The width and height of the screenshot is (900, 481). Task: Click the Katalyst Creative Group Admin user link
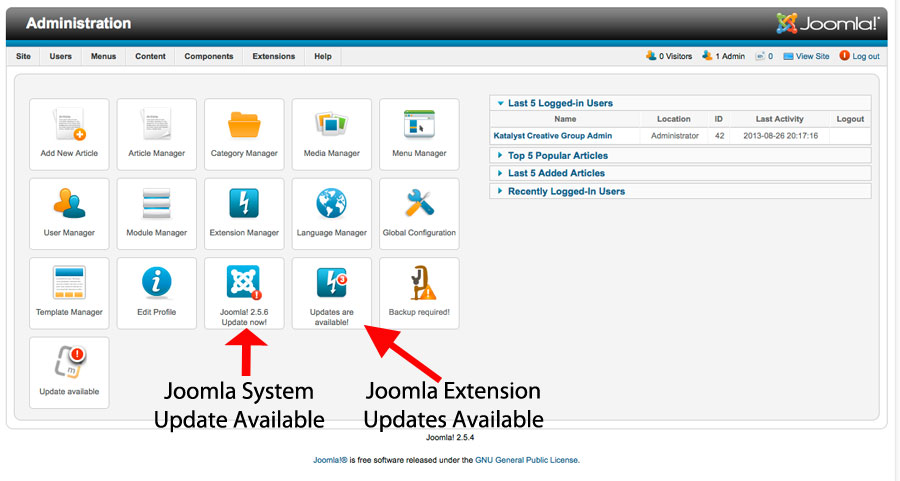point(553,136)
